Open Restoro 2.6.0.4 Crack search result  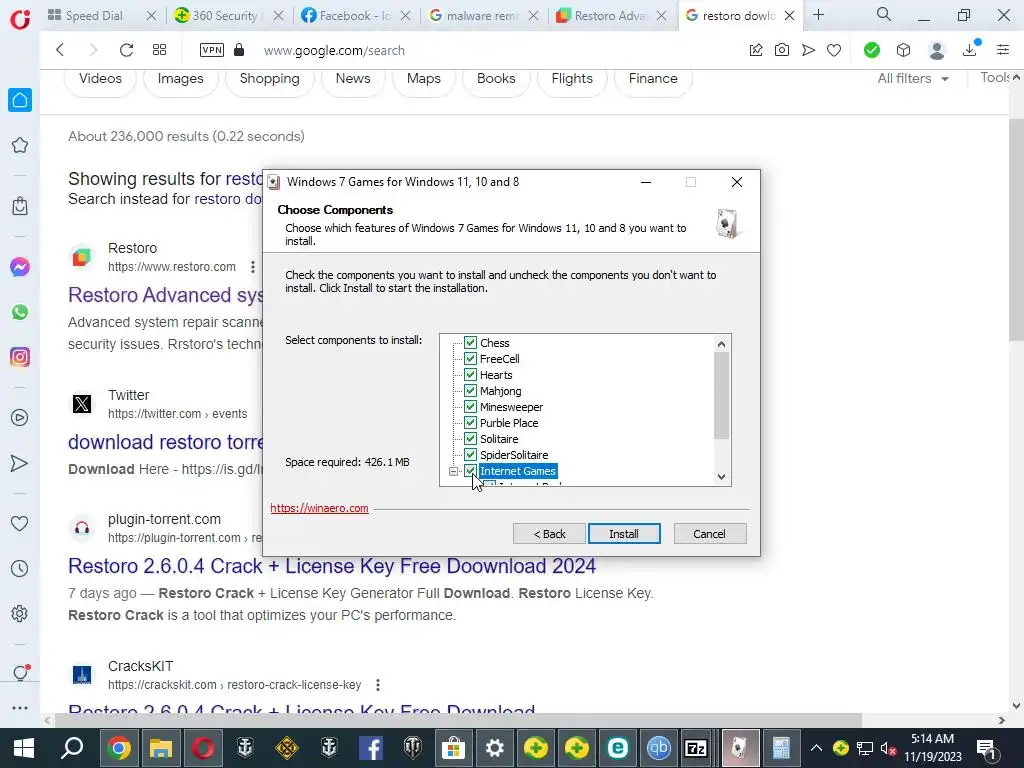coord(332,566)
